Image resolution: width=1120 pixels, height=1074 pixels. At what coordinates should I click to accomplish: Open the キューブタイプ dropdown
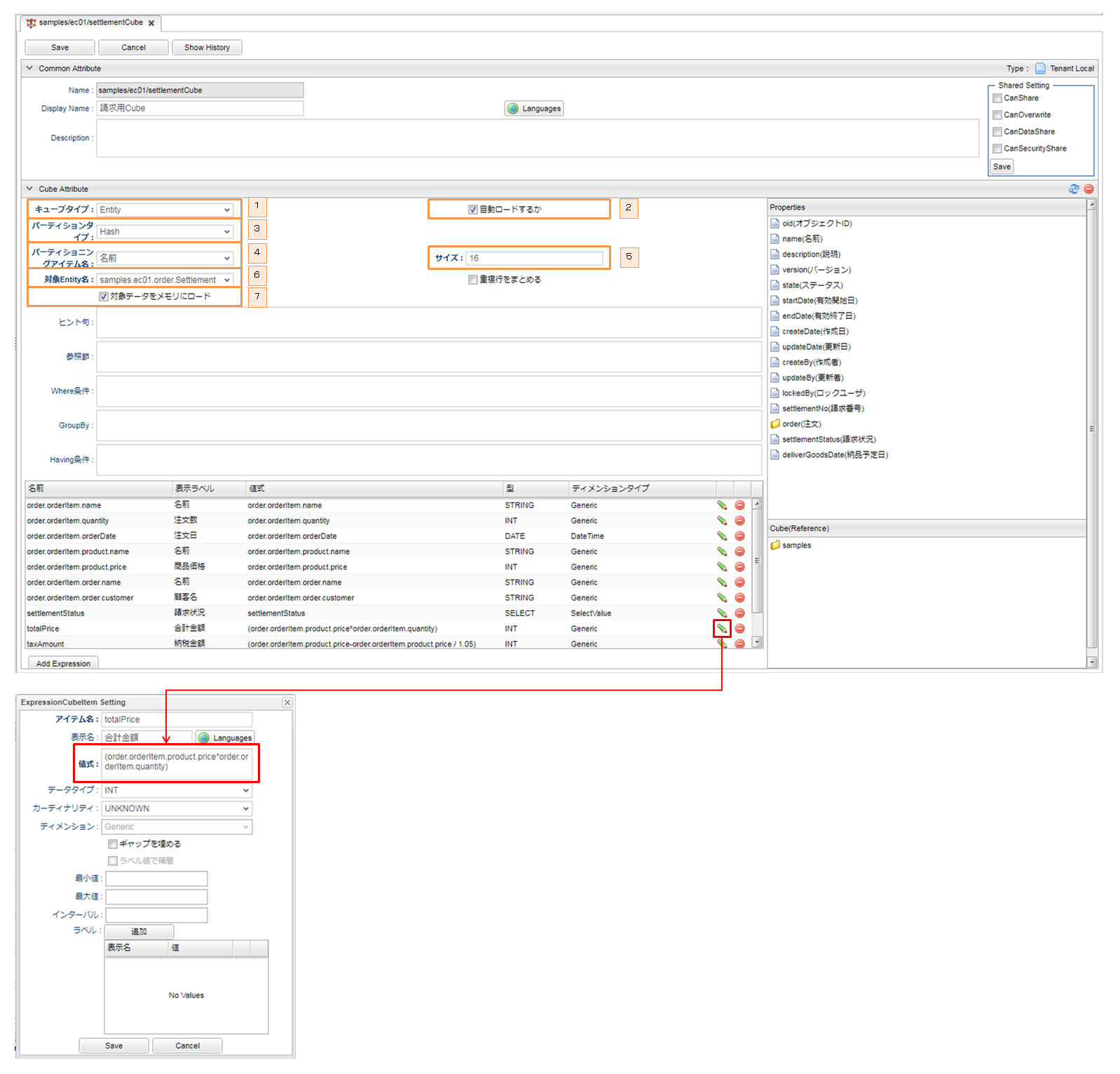point(165,210)
